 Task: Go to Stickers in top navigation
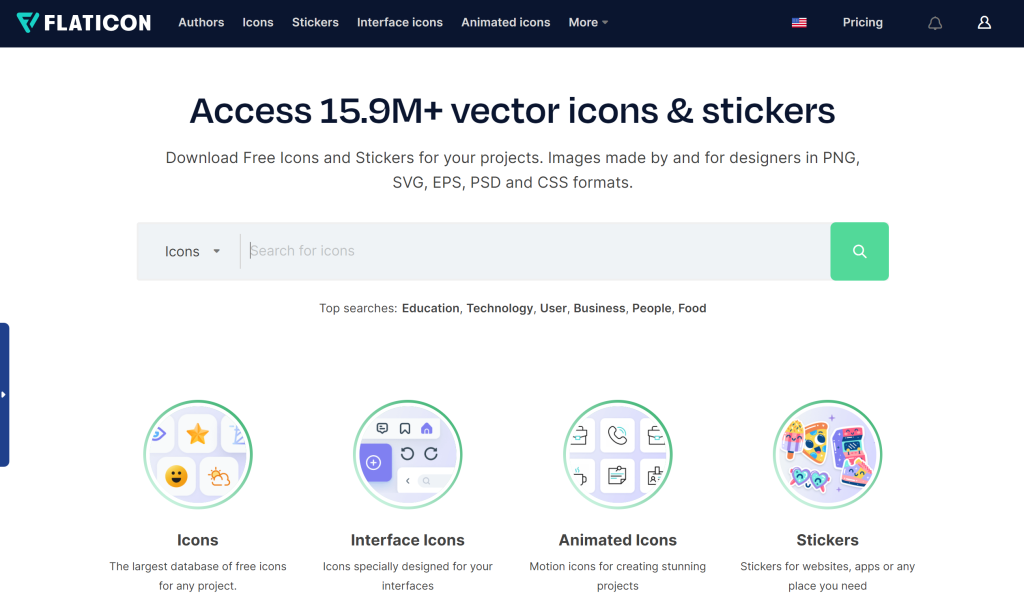(x=315, y=22)
